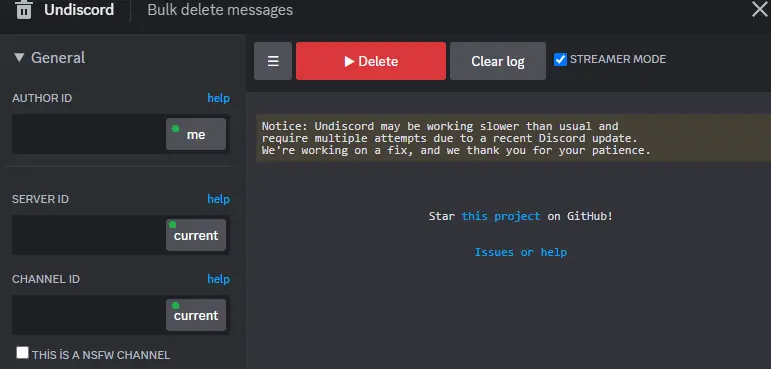Click the Clear log button
Screen dimensions: 771x369
pyautogui.click(x=498, y=61)
